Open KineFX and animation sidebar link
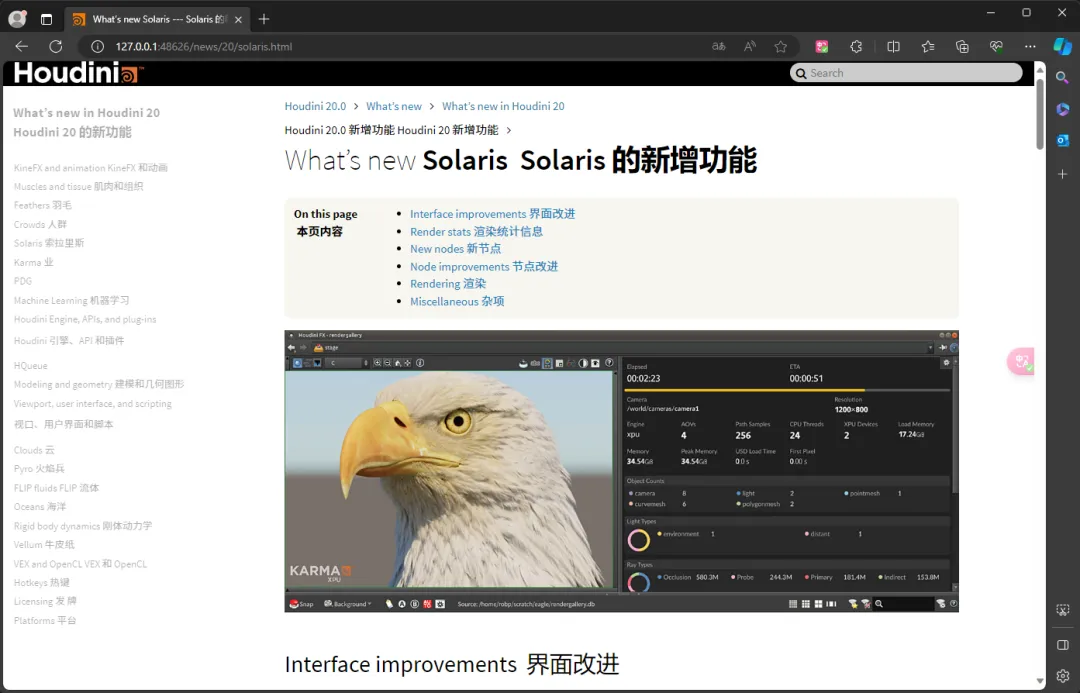Image resolution: width=1080 pixels, height=693 pixels. pyautogui.click(x=90, y=167)
